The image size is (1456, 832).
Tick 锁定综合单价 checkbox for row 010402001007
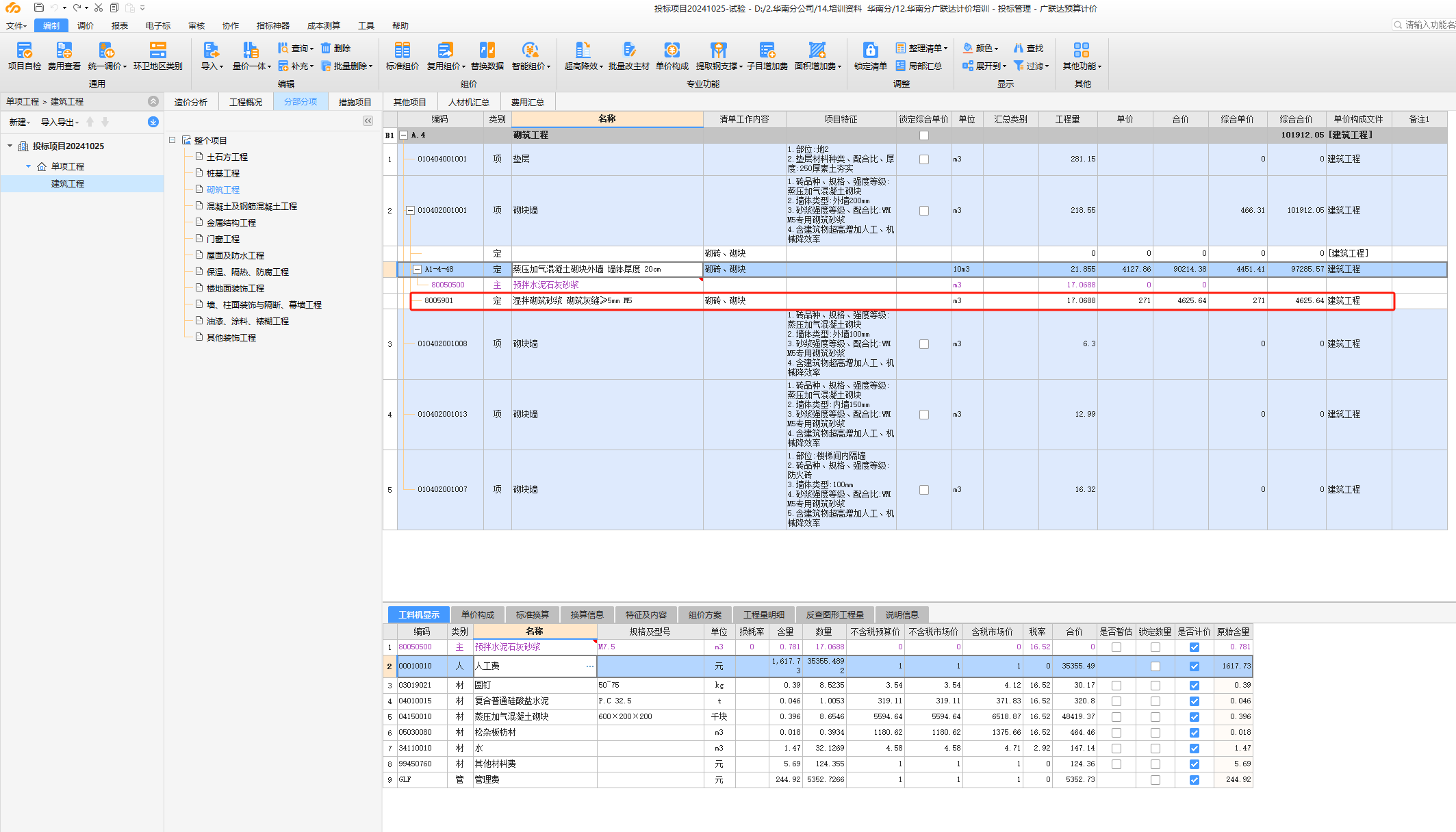(x=924, y=490)
